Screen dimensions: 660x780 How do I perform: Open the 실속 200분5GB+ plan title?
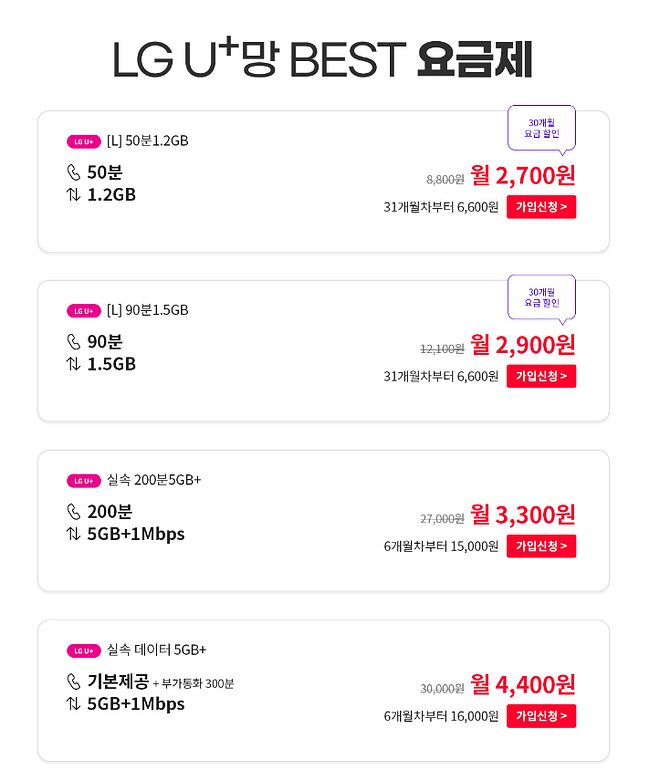[154, 480]
